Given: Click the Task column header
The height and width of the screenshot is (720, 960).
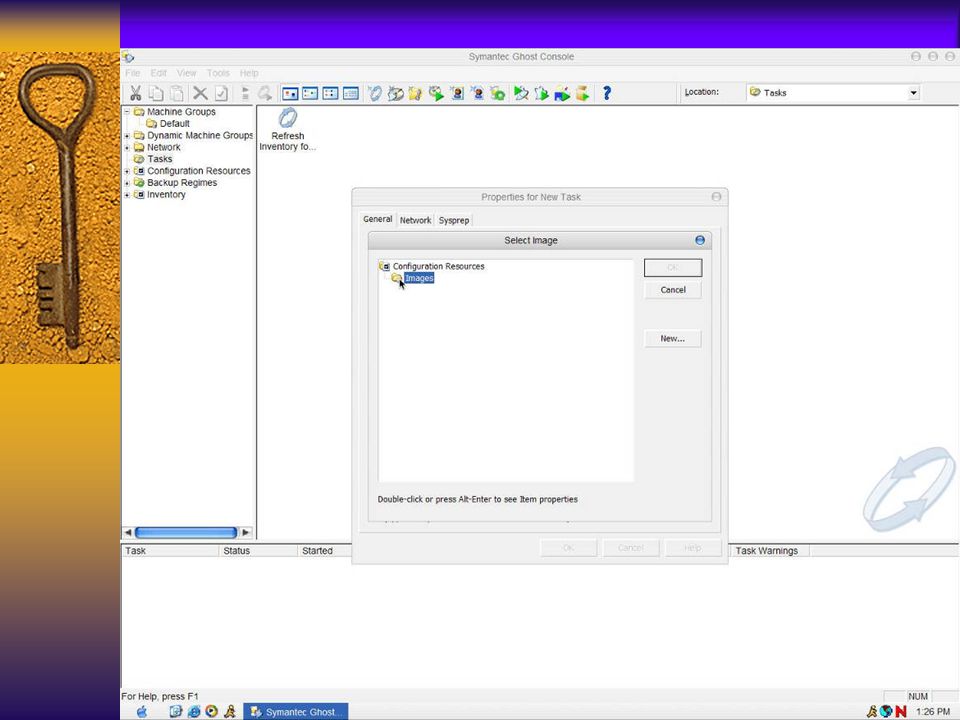Looking at the screenshot, I should pos(170,551).
